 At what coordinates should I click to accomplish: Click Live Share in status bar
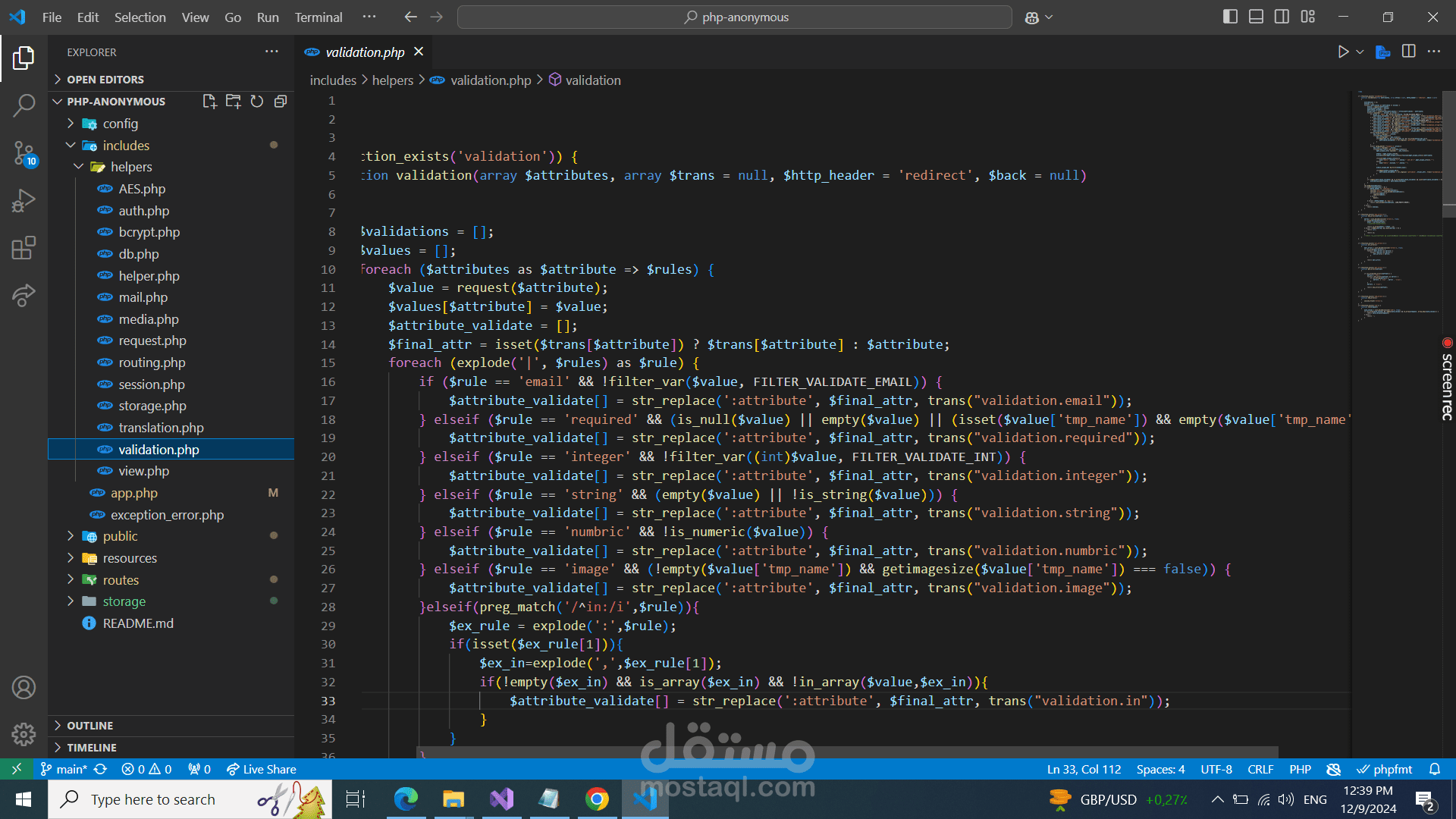coord(262,769)
